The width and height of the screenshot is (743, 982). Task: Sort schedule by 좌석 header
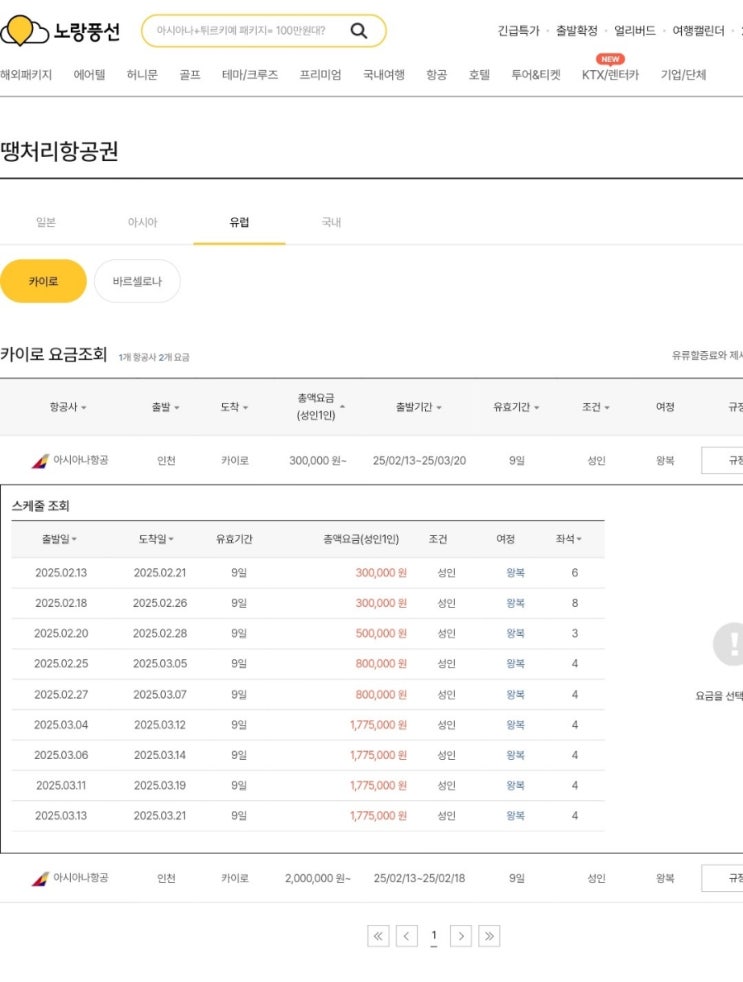[568, 539]
